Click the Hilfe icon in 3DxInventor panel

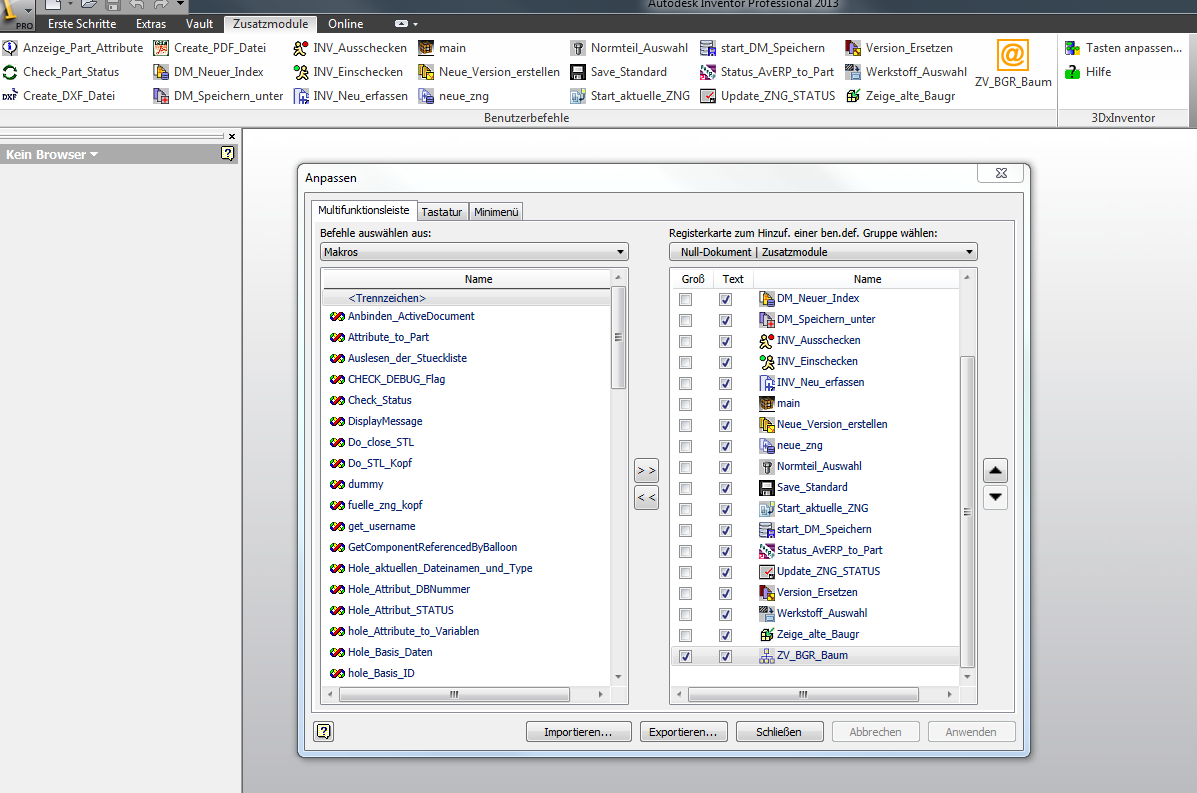coord(1072,71)
